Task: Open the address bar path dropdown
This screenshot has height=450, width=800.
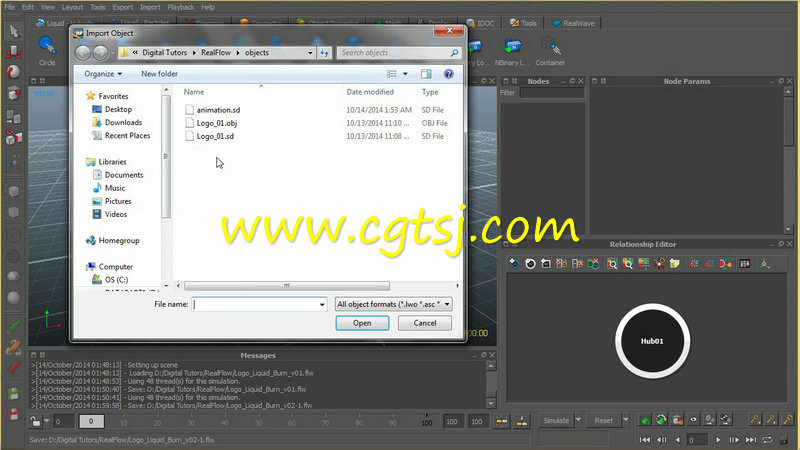Action: [x=310, y=53]
